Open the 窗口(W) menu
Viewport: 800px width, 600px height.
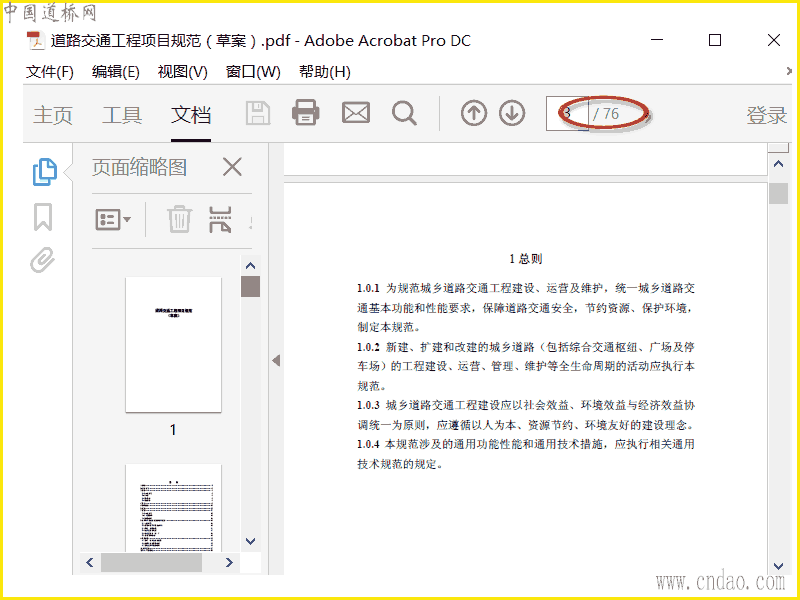pos(253,71)
